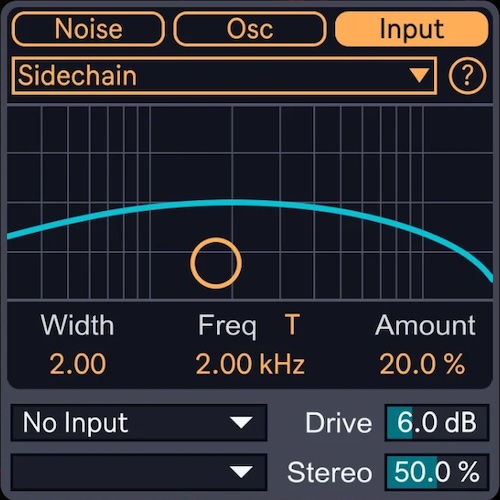500x500 pixels.
Task: Click the arrow on the empty bottom dropdown
Action: pos(241,472)
